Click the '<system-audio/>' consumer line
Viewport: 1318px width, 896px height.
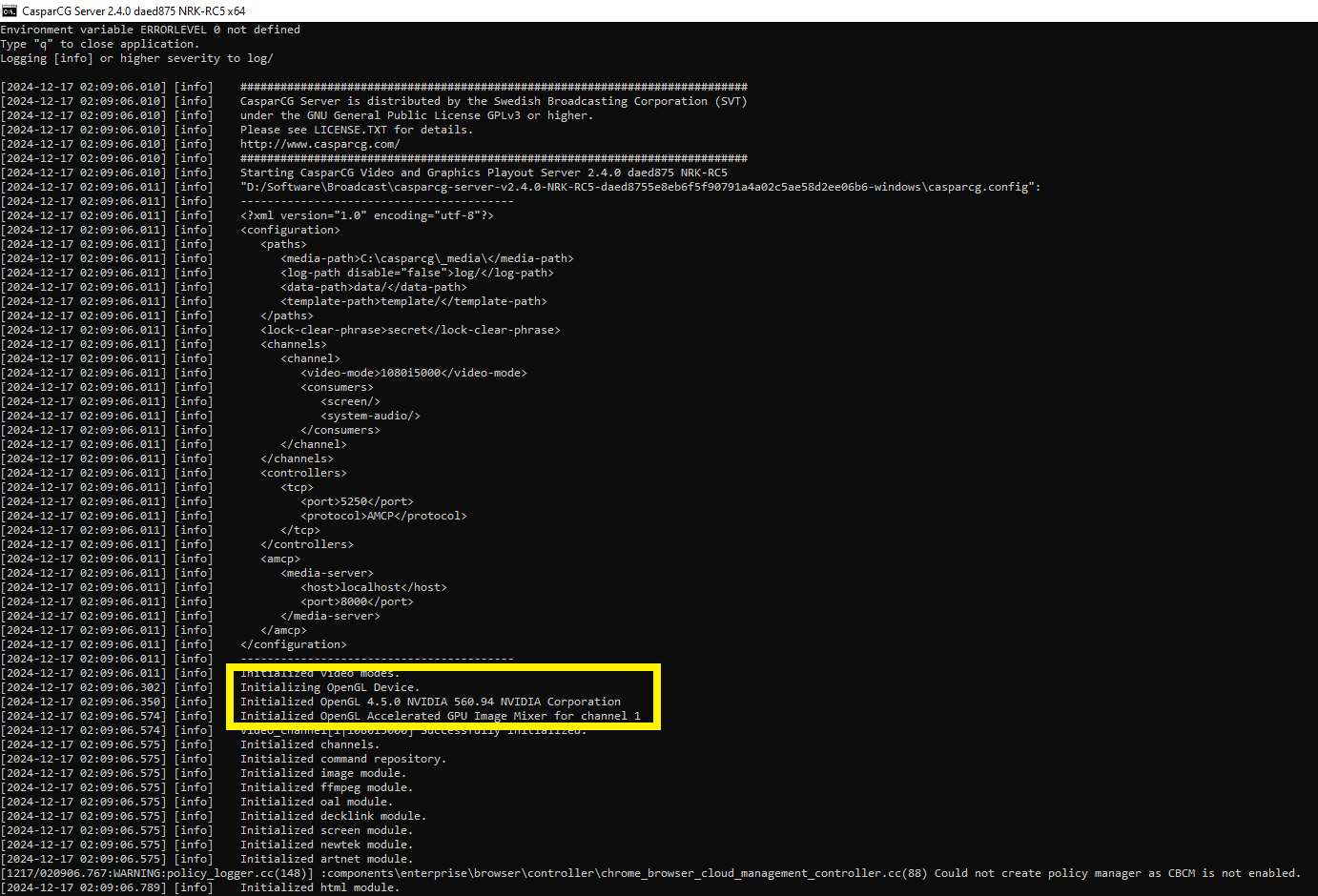coord(370,416)
